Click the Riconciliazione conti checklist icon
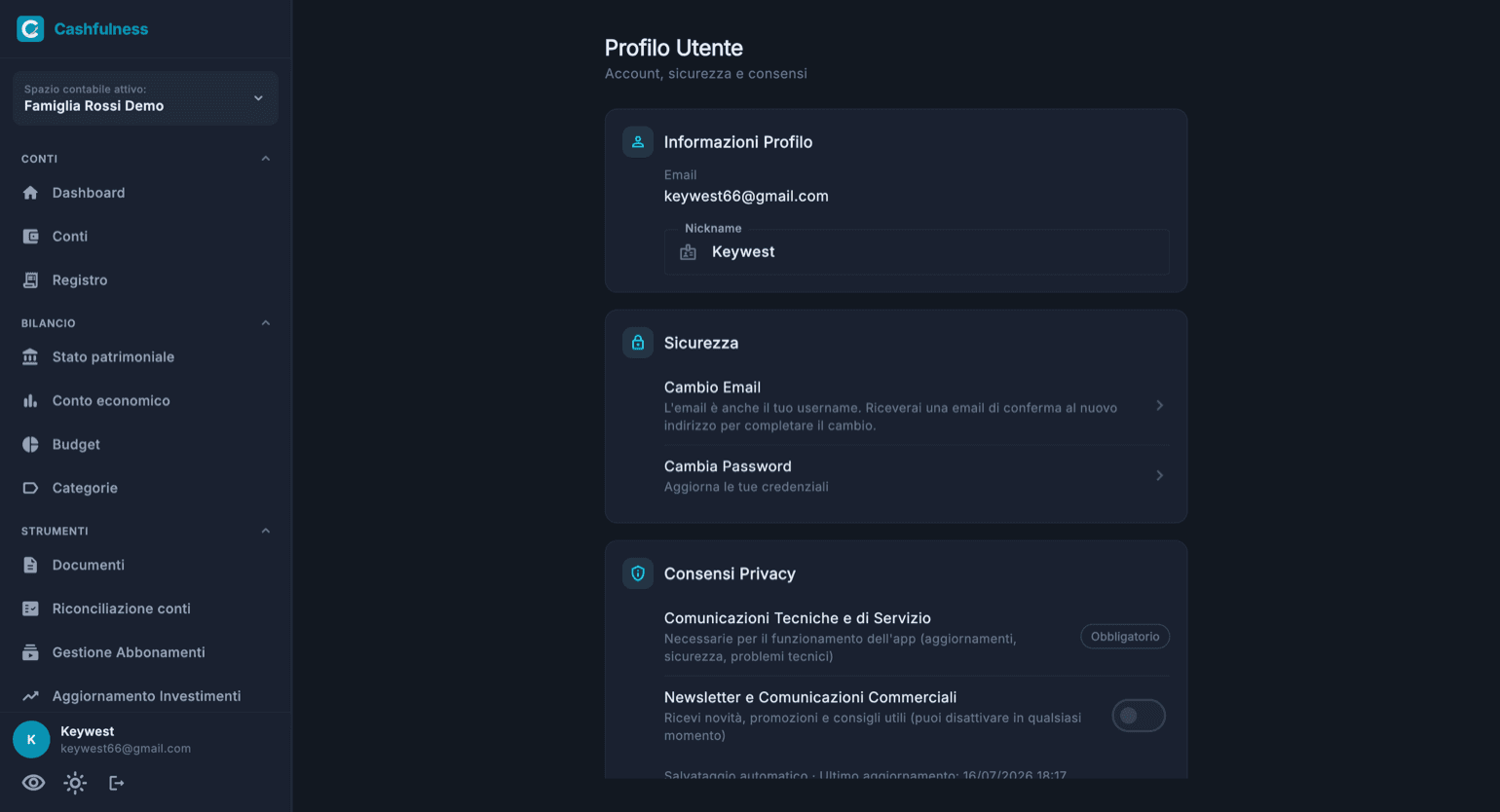1500x812 pixels. [x=30, y=609]
